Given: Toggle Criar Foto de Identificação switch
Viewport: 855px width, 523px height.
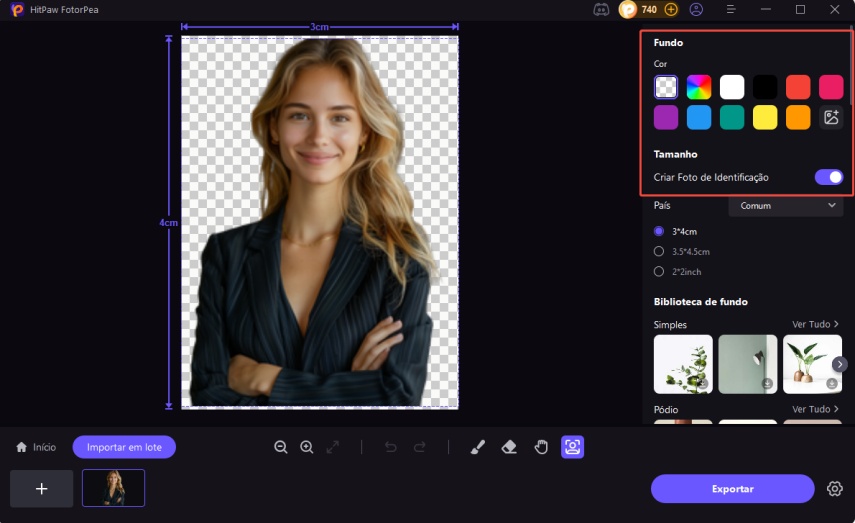Looking at the screenshot, I should (829, 177).
